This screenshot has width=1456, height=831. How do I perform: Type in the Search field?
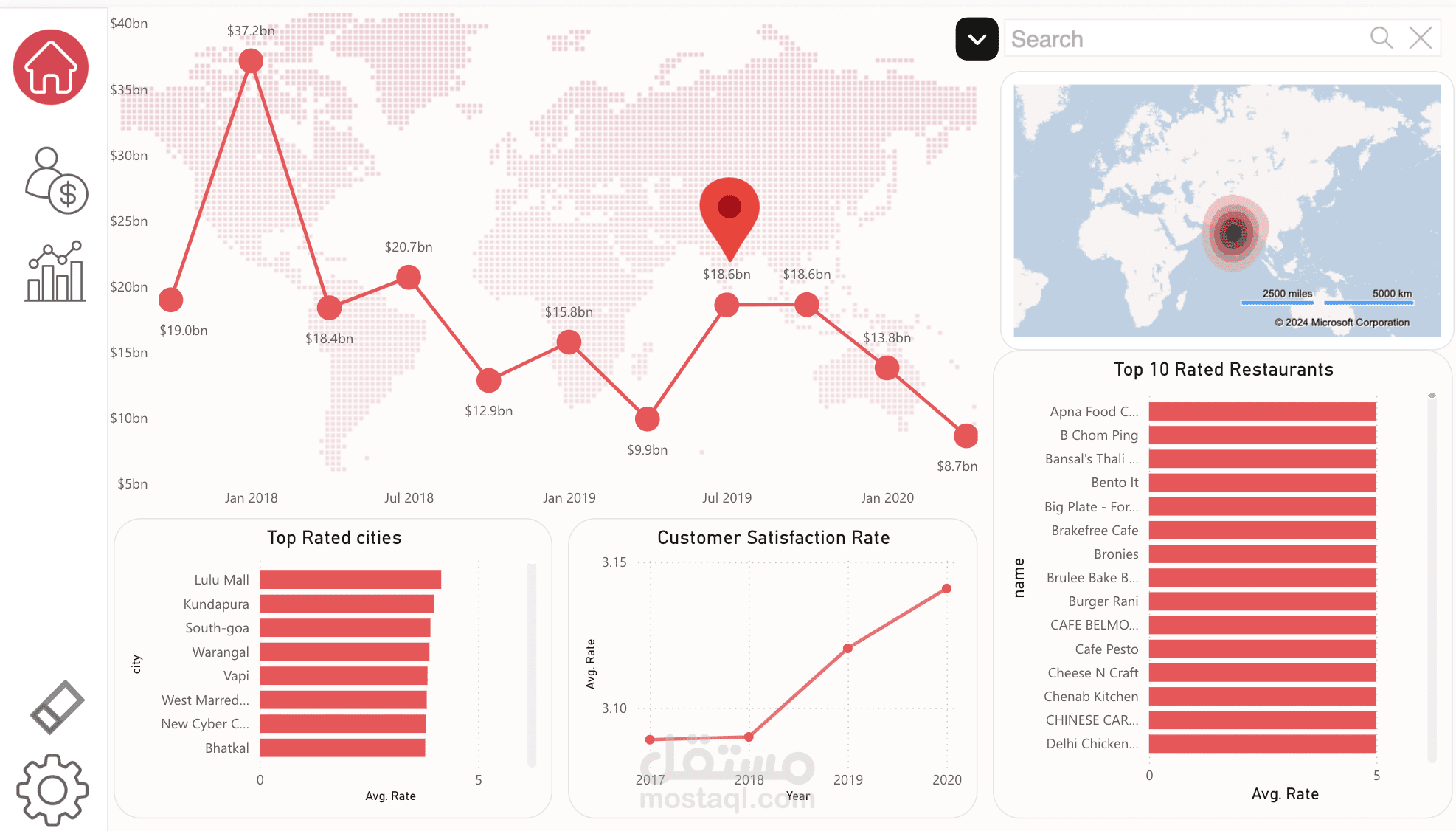(1180, 39)
